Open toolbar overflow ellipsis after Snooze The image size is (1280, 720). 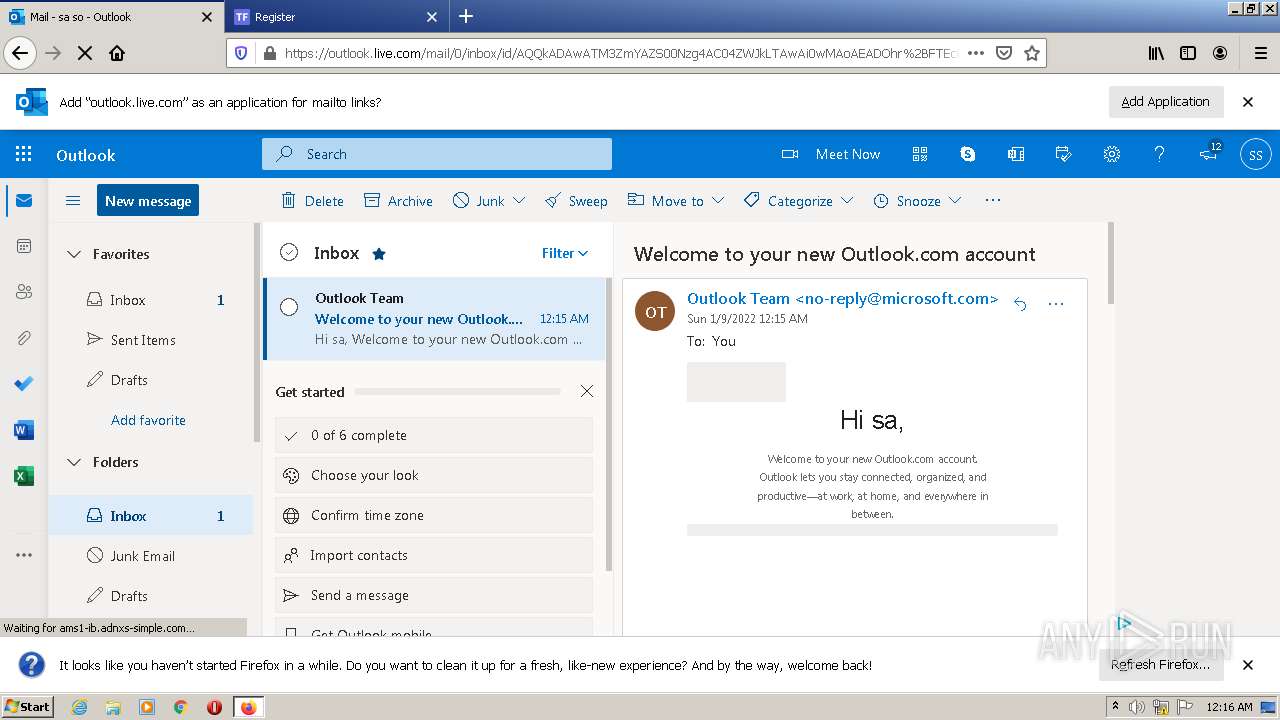(x=993, y=200)
